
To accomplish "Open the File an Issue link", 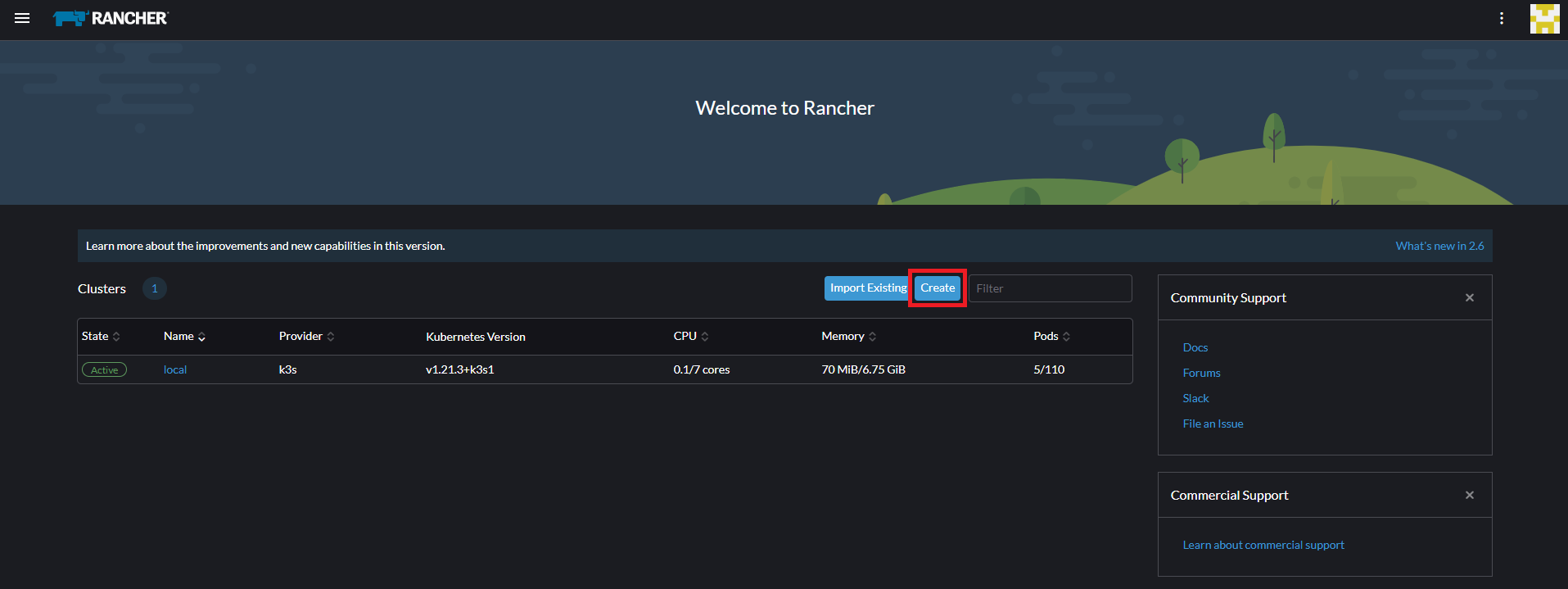I will point(1213,424).
